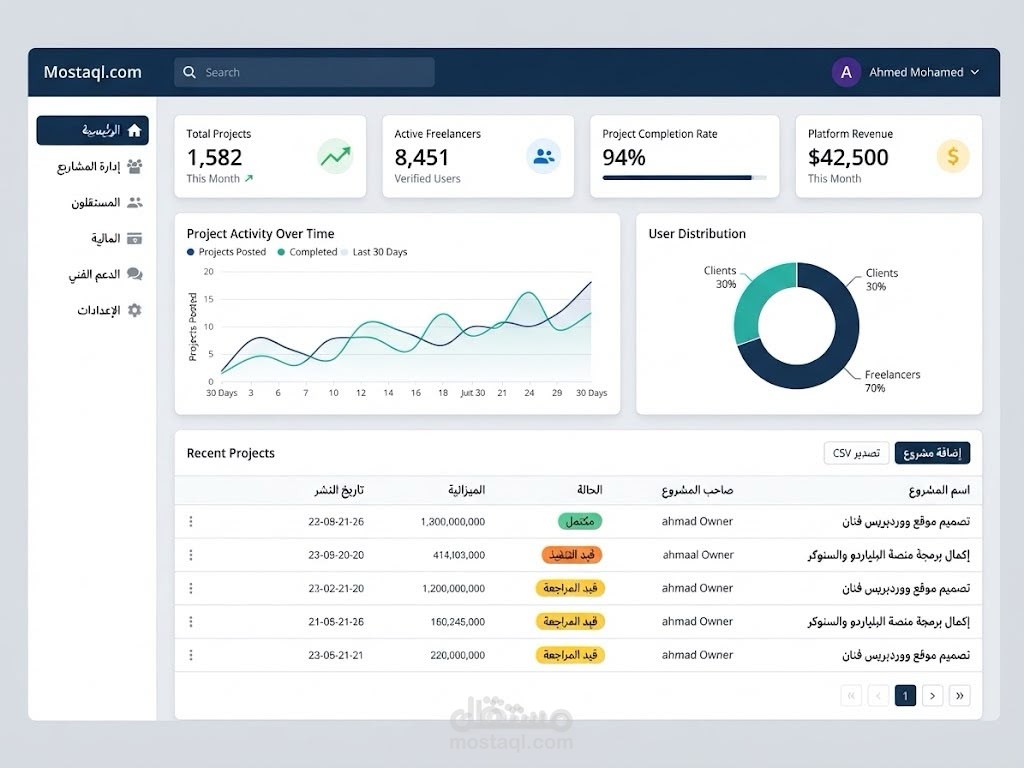Select the home icon in sidebar
This screenshot has width=1024, height=768.
135,130
